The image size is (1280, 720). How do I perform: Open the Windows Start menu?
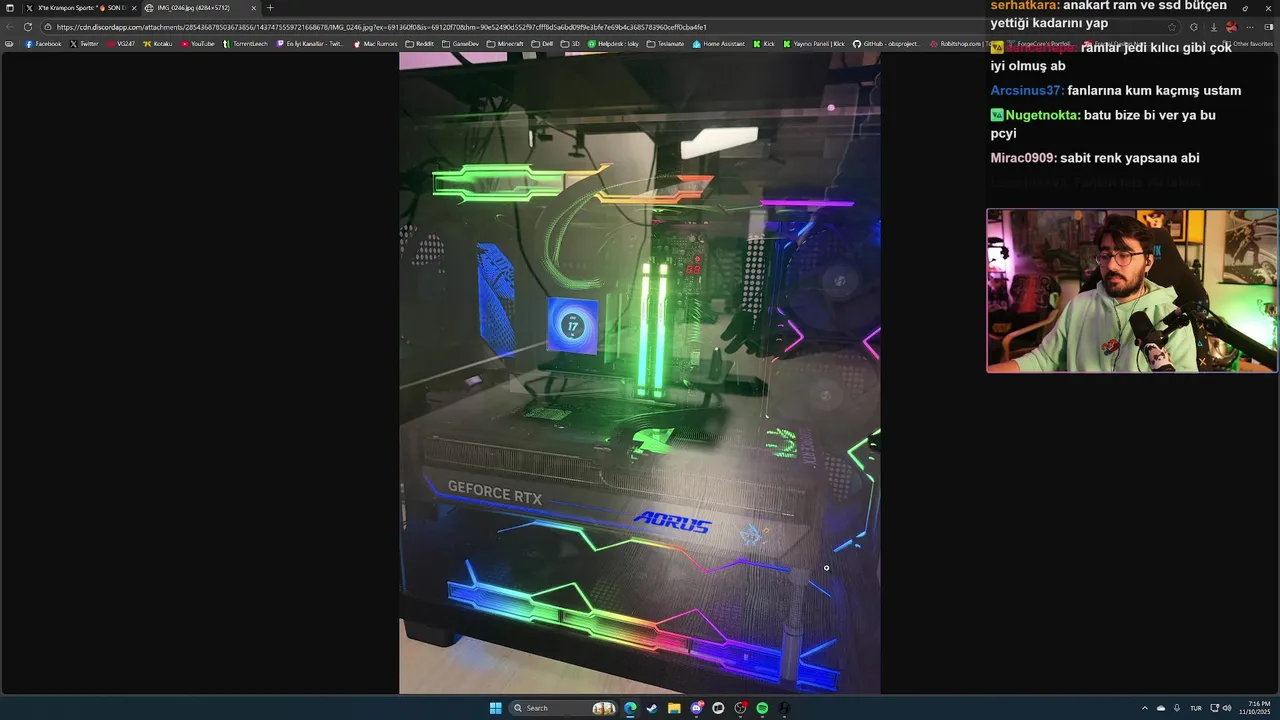tap(495, 708)
